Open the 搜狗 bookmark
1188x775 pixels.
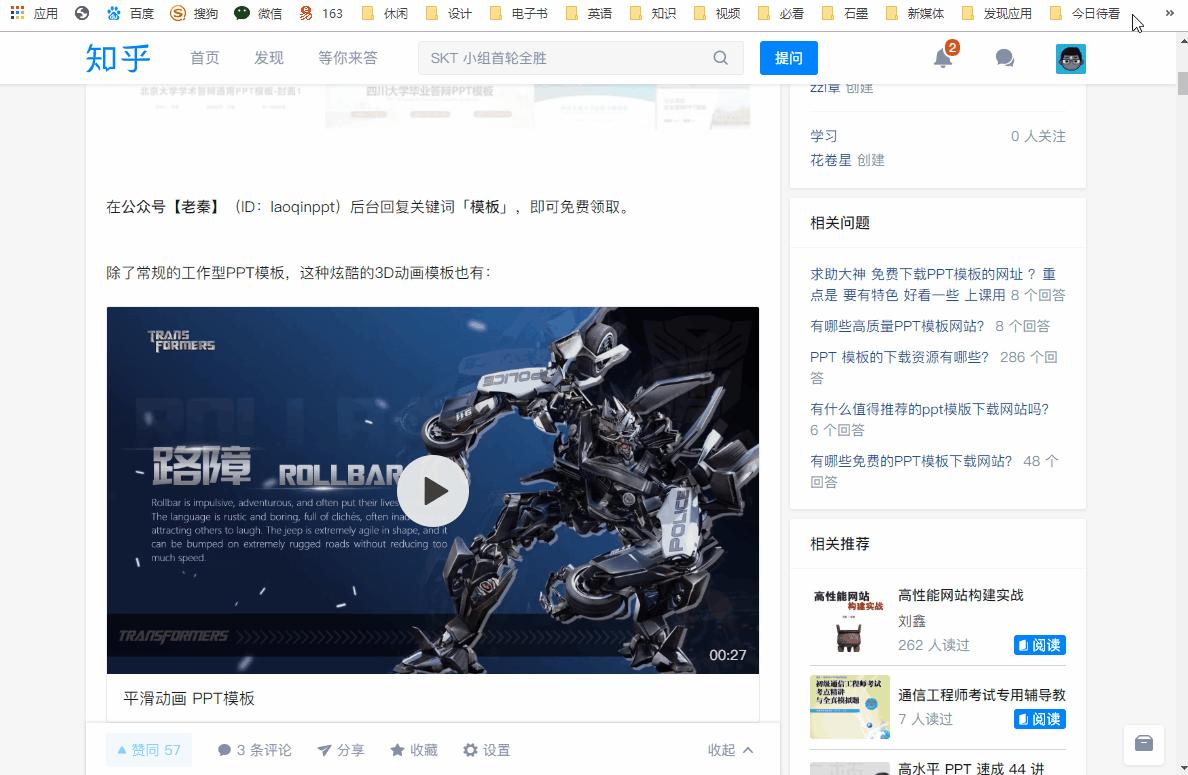pyautogui.click(x=194, y=13)
